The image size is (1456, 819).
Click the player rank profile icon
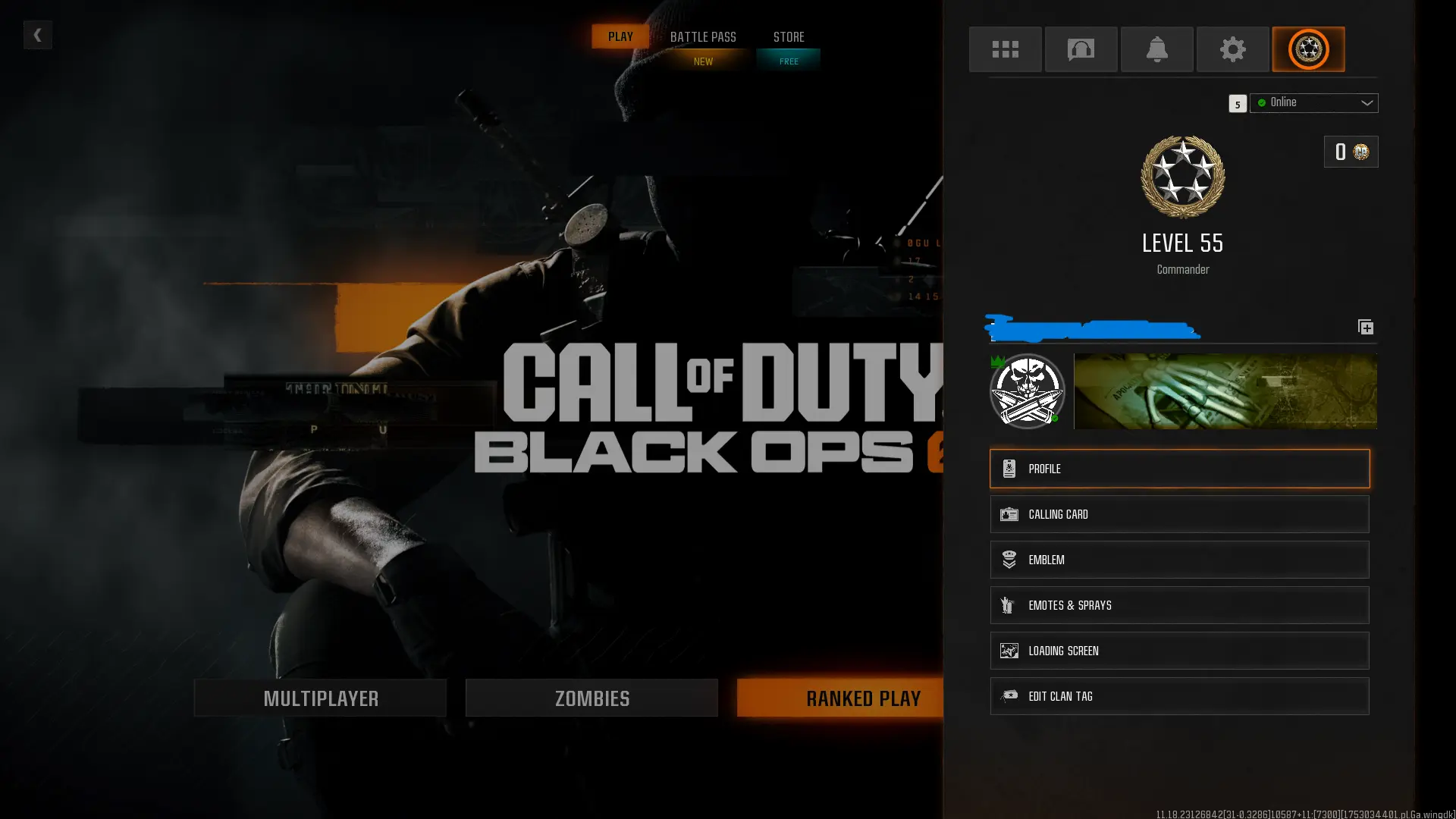[1308, 49]
